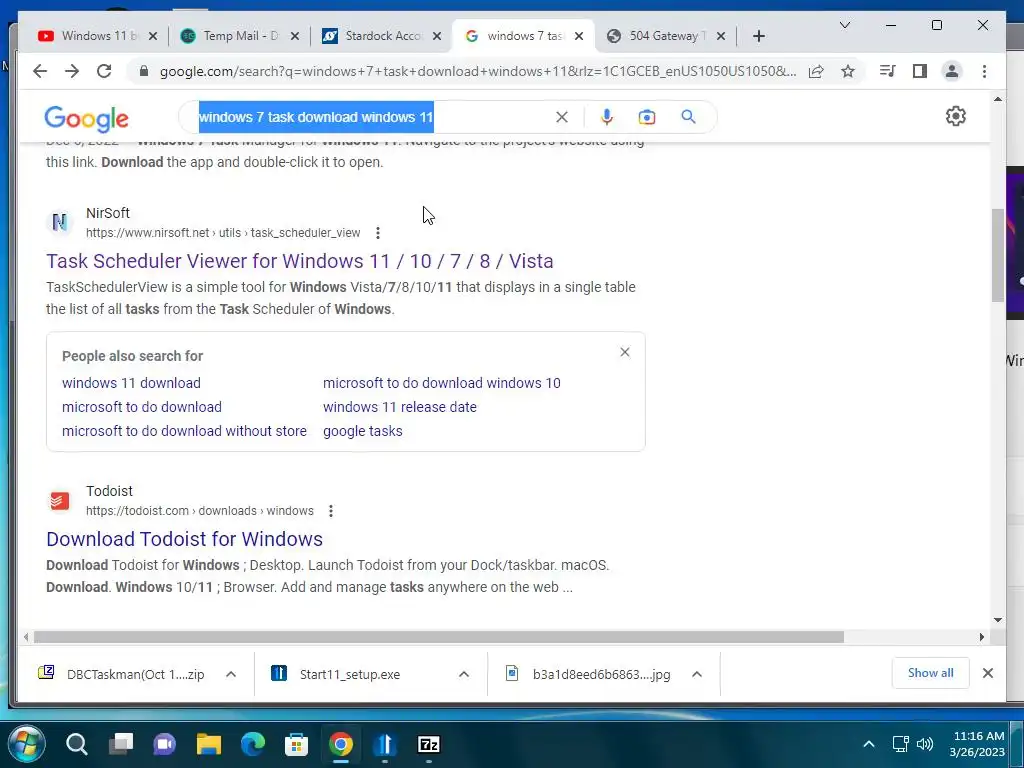
Task: Click scrollbar down arrow
Action: pyautogui.click(x=998, y=620)
